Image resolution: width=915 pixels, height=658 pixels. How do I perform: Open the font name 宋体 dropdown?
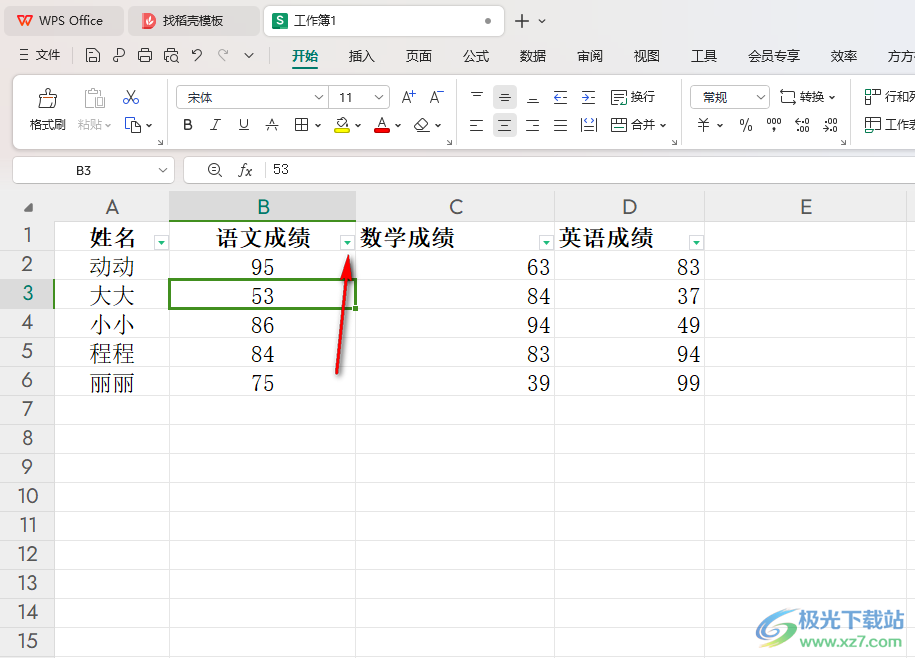(319, 97)
